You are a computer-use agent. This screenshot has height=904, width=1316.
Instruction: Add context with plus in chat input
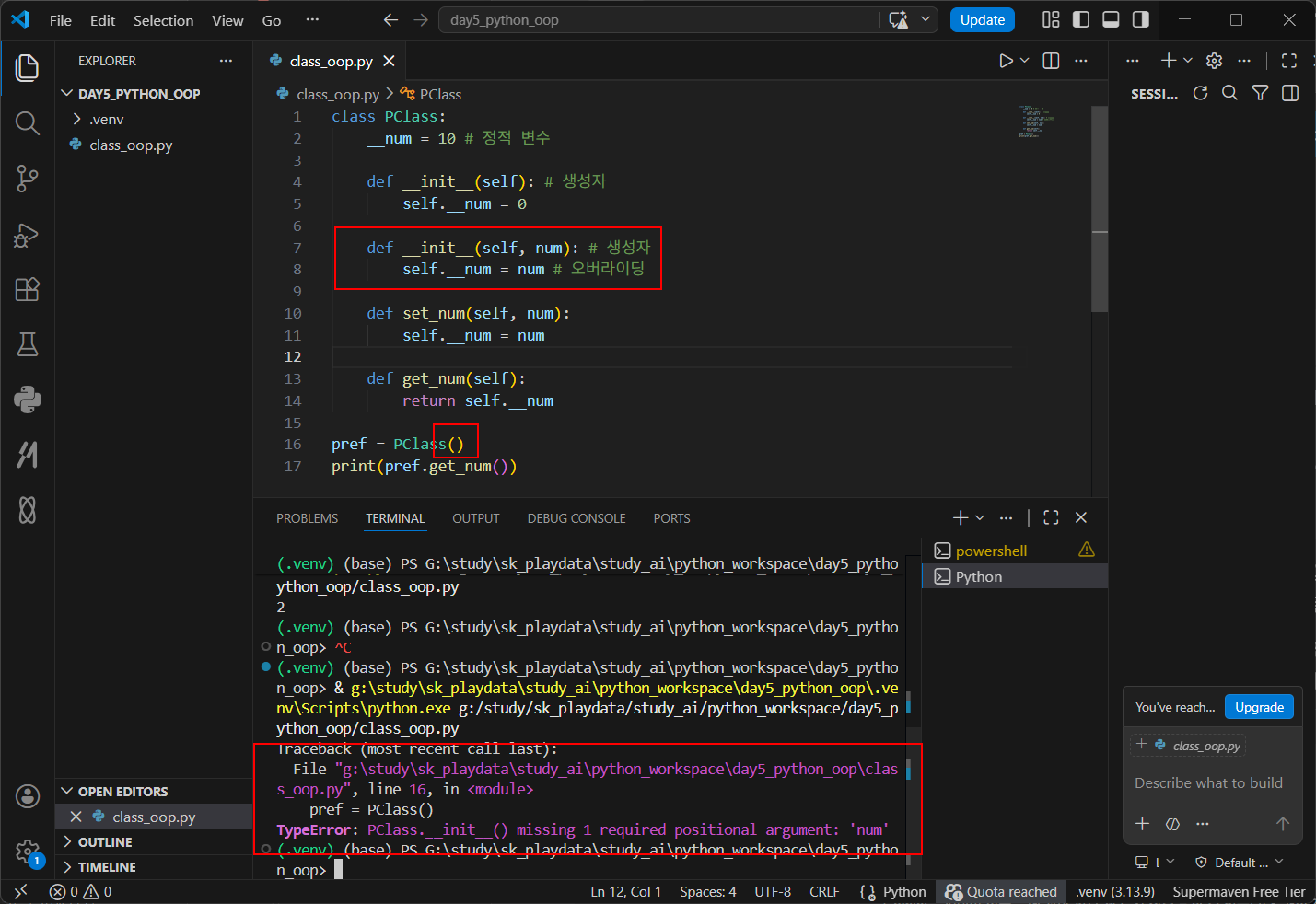pos(1142,824)
